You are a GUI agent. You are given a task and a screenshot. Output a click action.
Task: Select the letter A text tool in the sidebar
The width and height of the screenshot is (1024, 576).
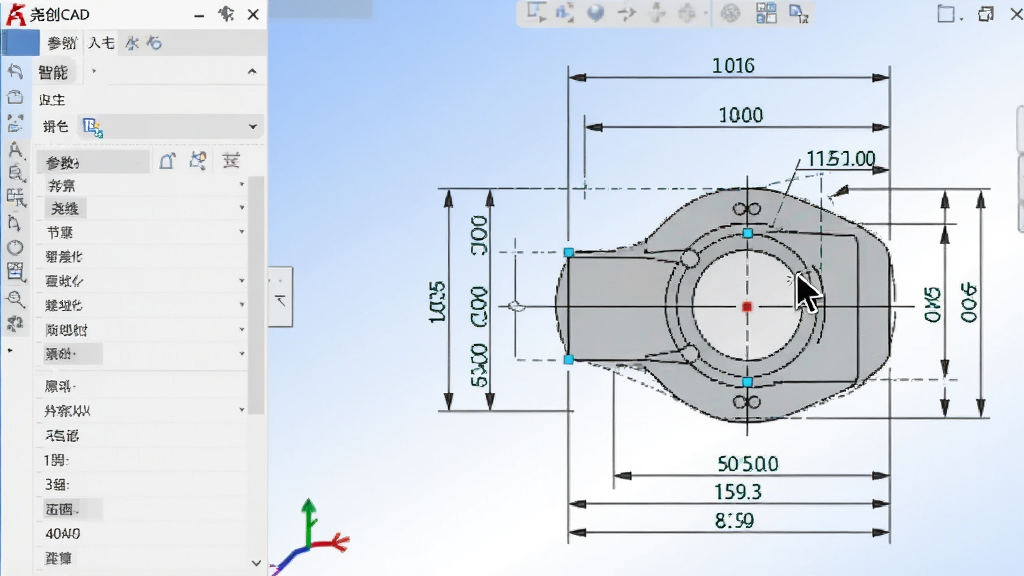coord(15,150)
